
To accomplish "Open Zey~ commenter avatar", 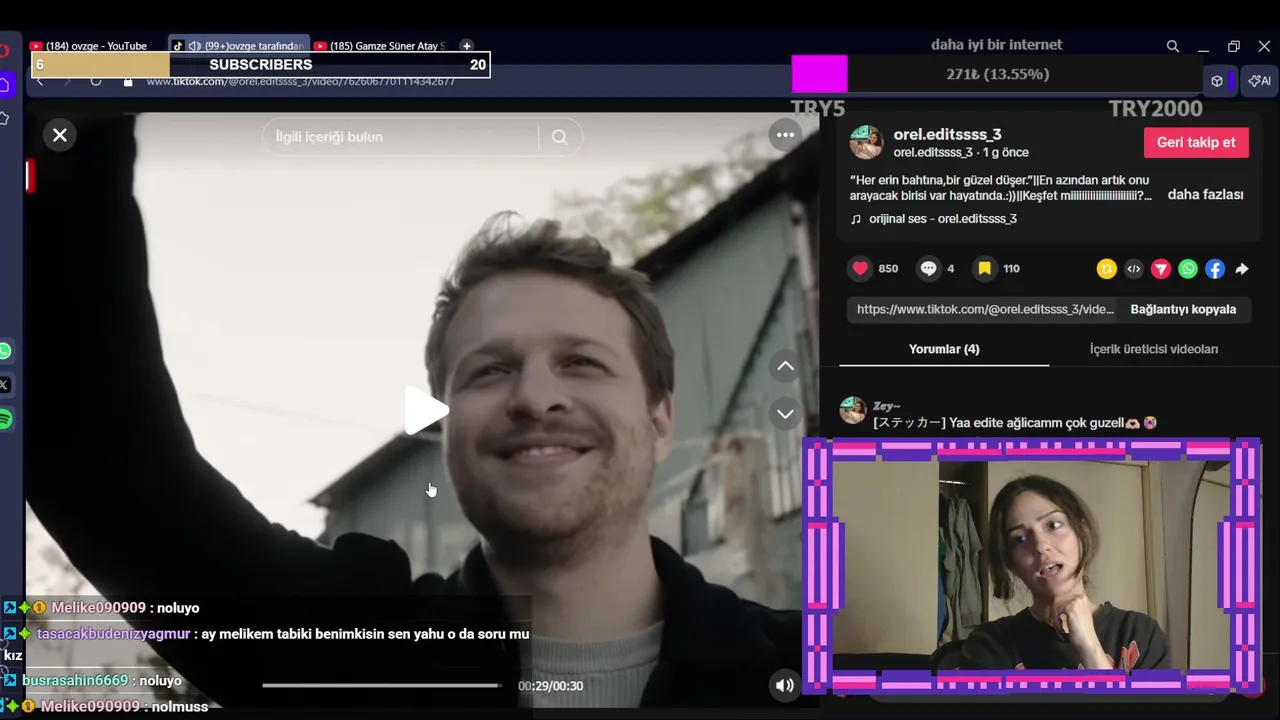I will click(852, 410).
